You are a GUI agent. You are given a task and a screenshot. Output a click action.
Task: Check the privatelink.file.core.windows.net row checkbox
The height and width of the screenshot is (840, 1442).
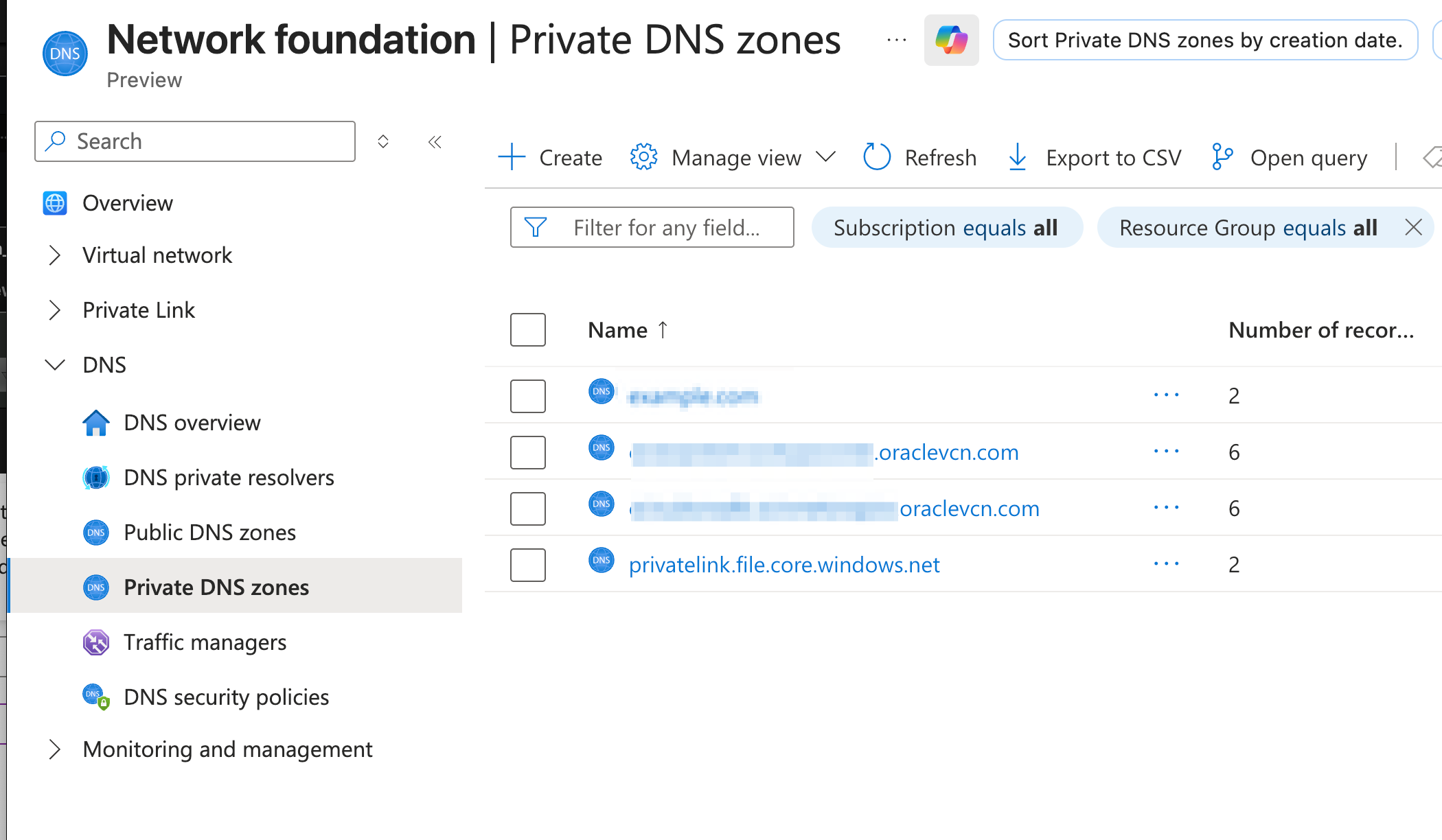point(527,565)
